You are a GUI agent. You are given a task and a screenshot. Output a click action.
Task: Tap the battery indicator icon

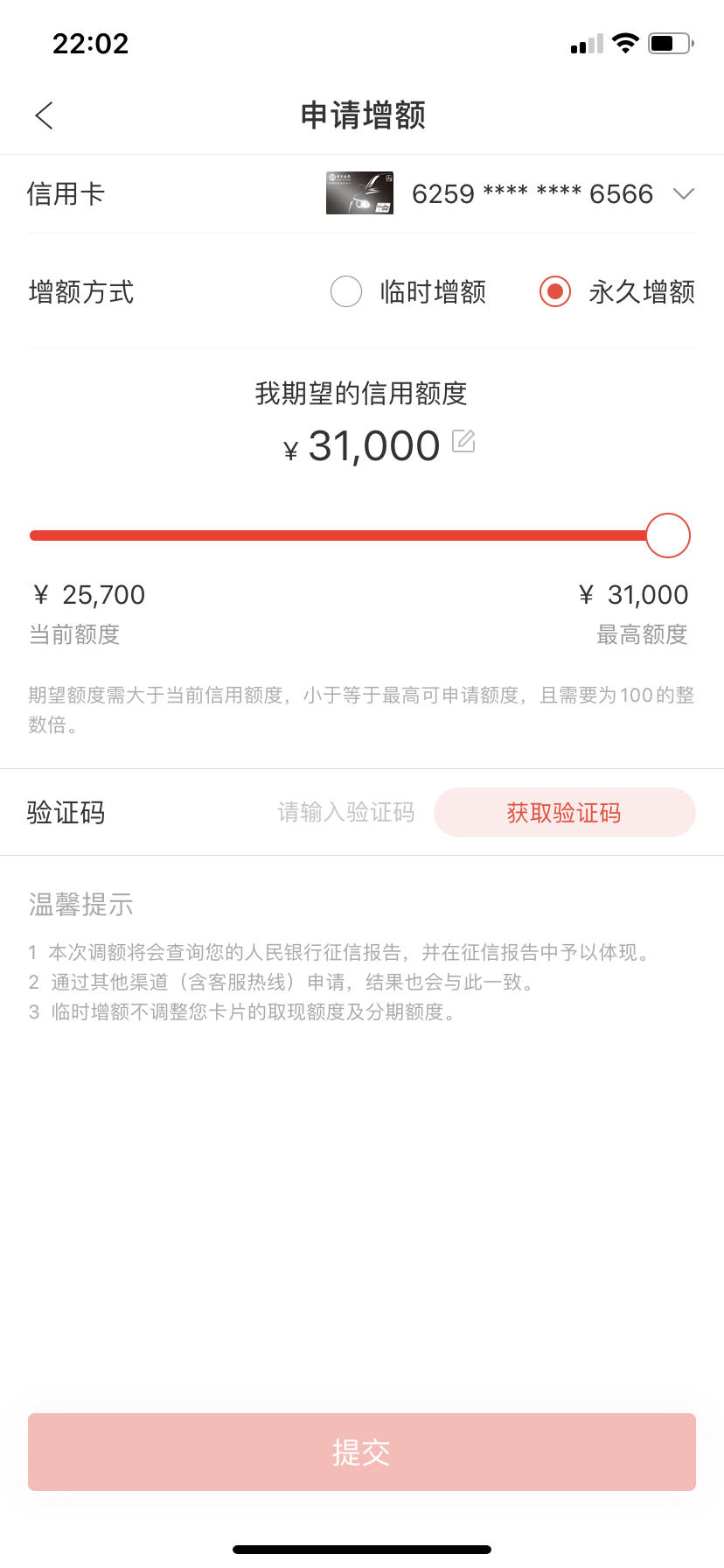(x=671, y=43)
